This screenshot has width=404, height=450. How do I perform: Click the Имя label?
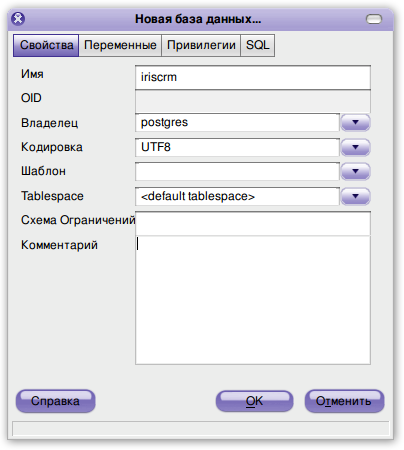coord(32,74)
